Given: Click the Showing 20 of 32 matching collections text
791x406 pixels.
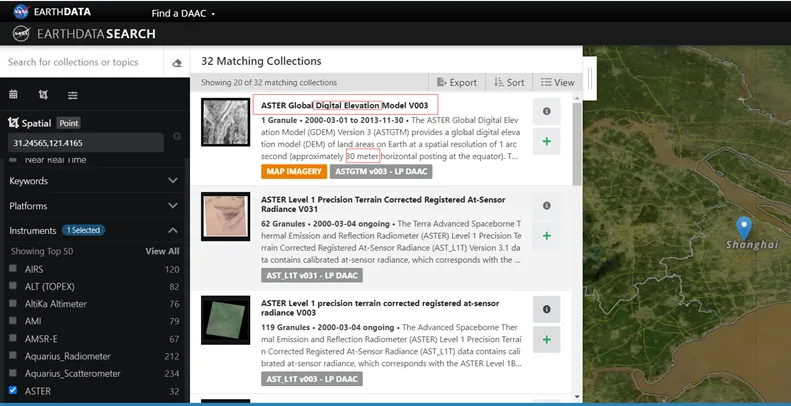Looking at the screenshot, I should pyautogui.click(x=269, y=82).
